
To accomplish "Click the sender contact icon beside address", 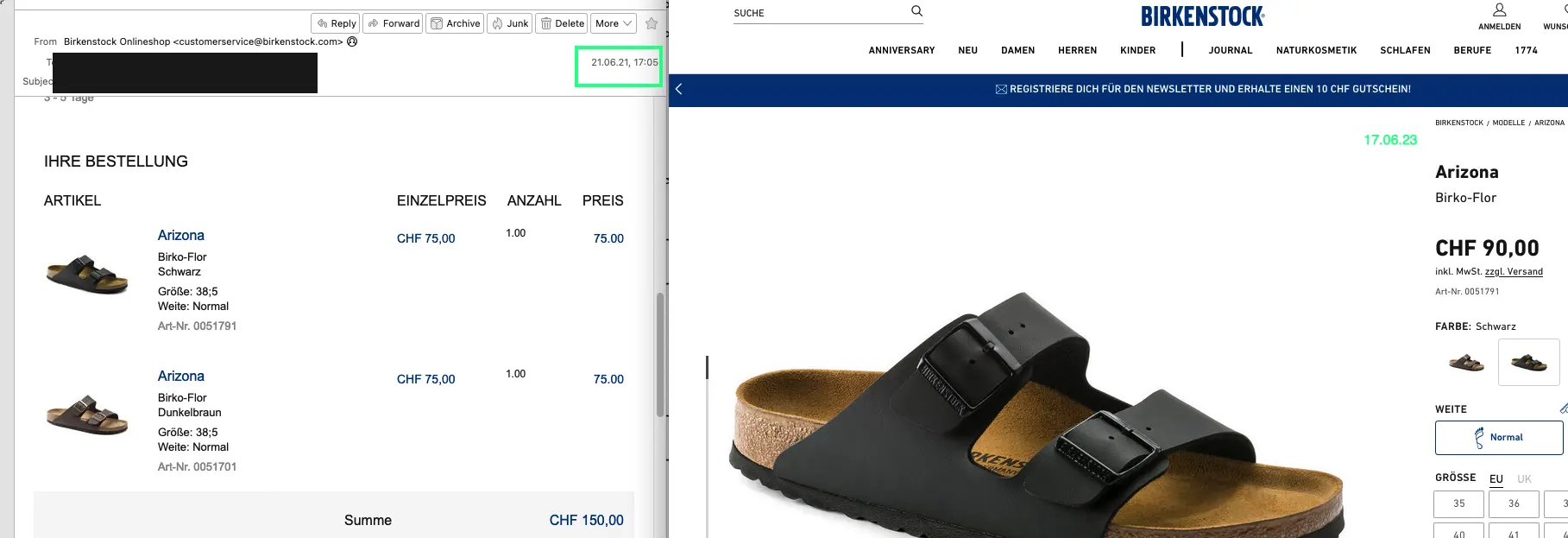I will (x=352, y=41).
